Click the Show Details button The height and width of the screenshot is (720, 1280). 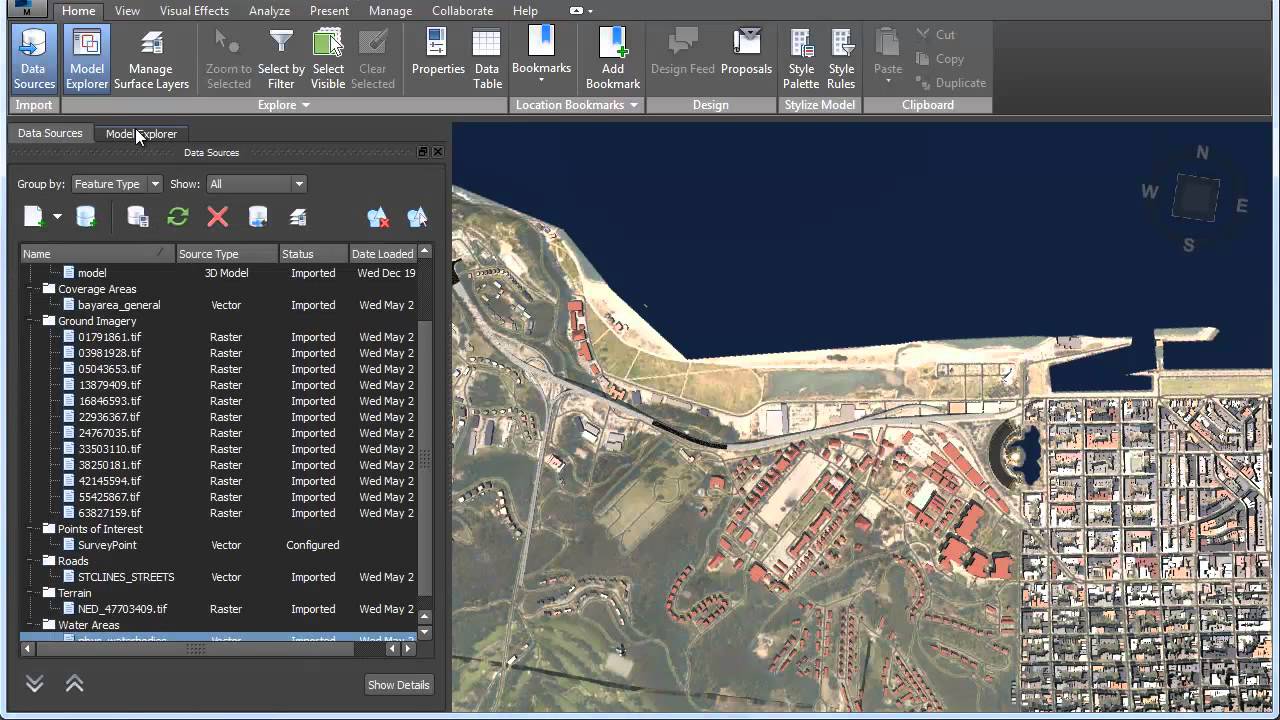(398, 685)
